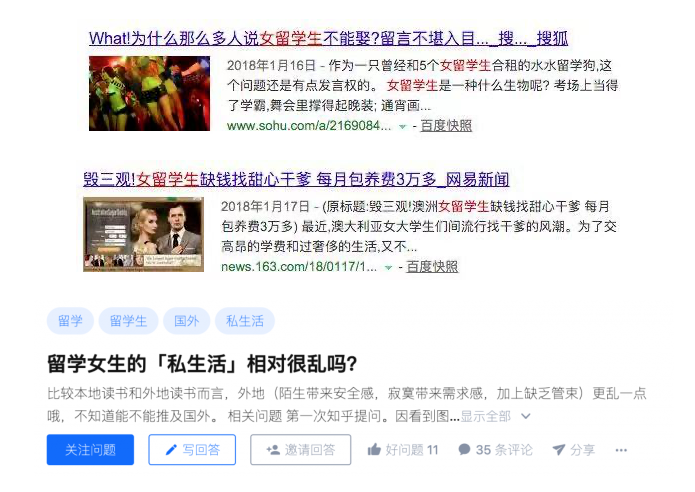
Task: Click the add-person icon in 邀请回答
Action: click(x=273, y=450)
